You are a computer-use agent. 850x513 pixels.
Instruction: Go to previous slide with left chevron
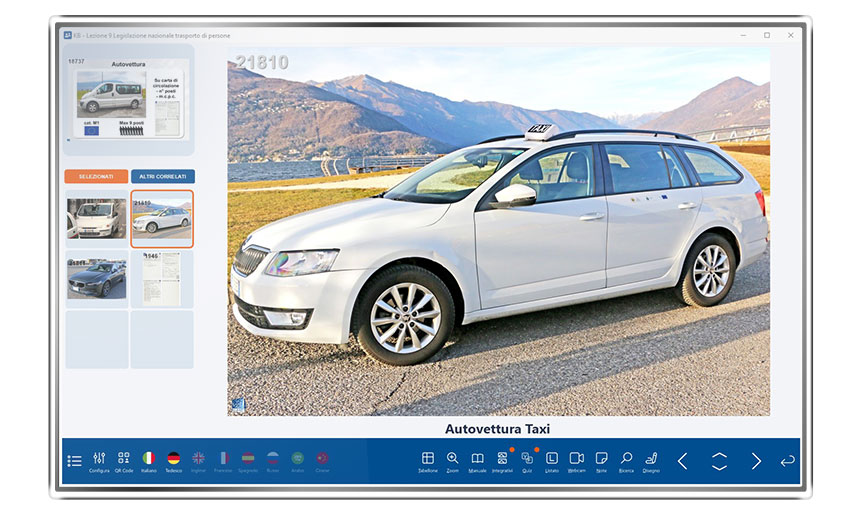(683, 461)
